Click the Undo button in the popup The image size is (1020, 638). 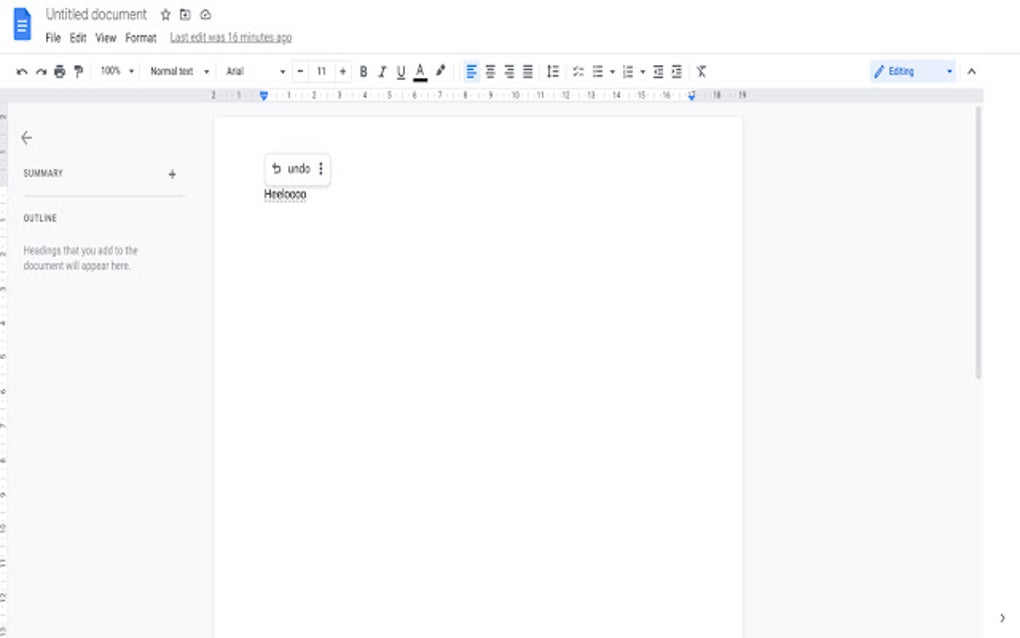pyautogui.click(x=291, y=168)
